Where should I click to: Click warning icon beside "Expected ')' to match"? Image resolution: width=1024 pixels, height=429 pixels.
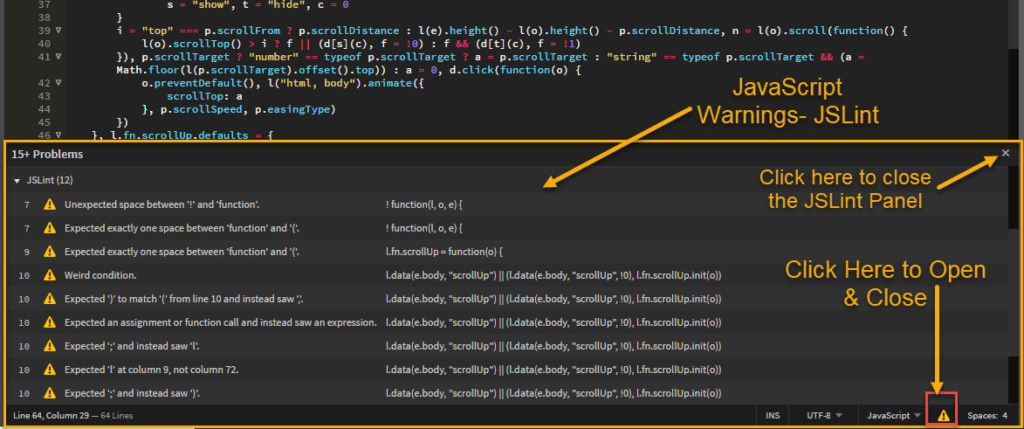pyautogui.click(x=50, y=298)
